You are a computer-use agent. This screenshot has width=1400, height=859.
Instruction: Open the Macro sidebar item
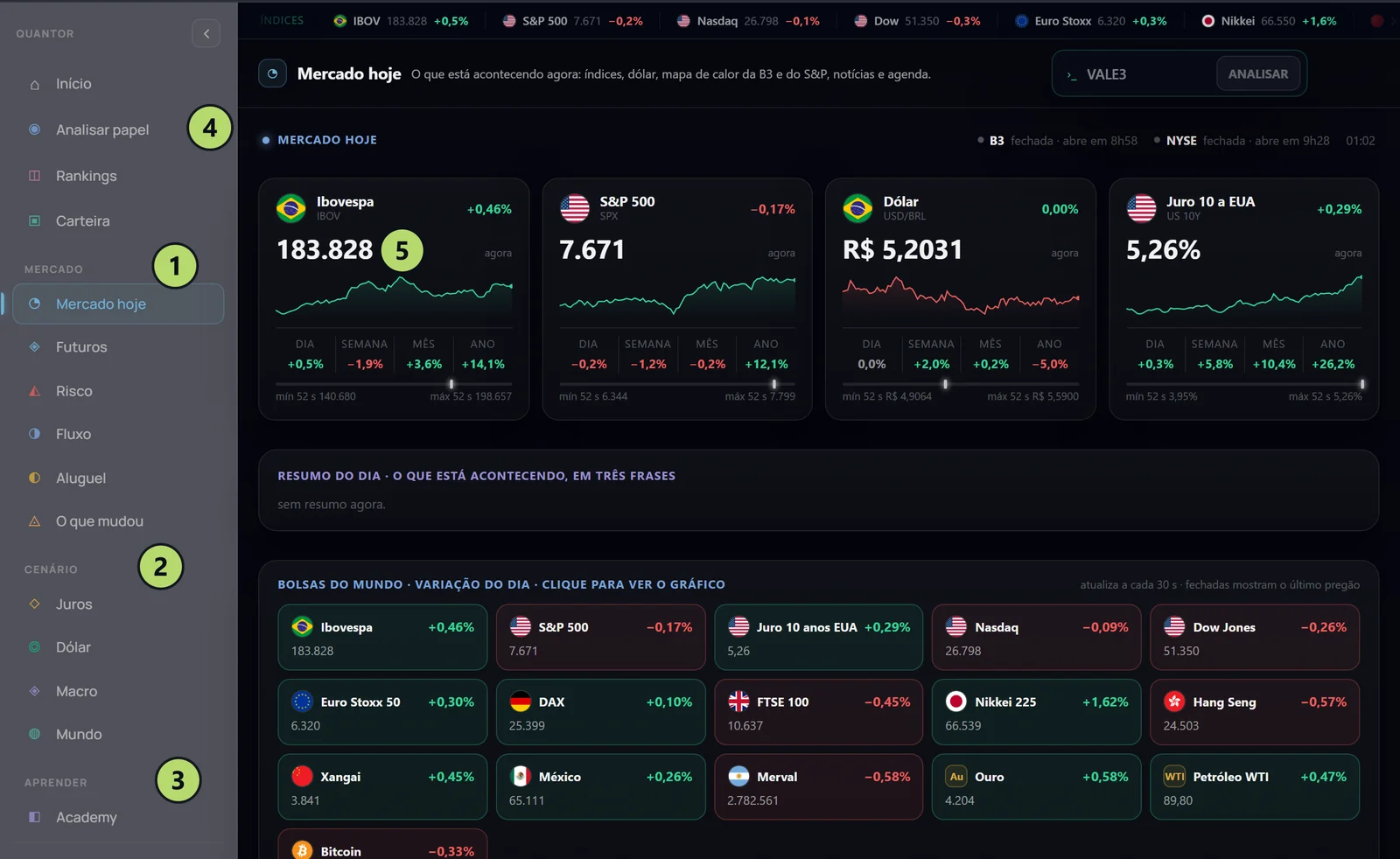118,691
